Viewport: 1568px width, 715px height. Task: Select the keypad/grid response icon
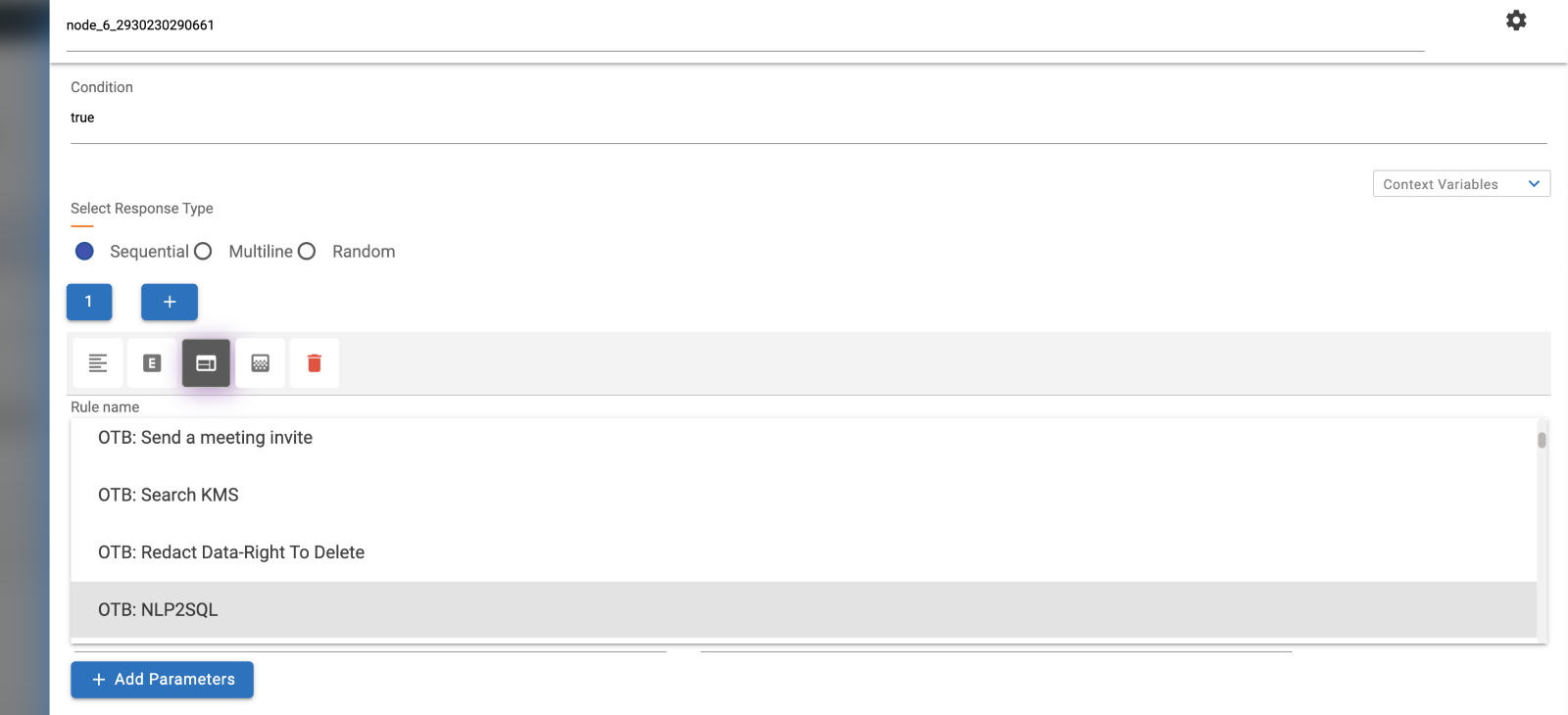tap(260, 362)
